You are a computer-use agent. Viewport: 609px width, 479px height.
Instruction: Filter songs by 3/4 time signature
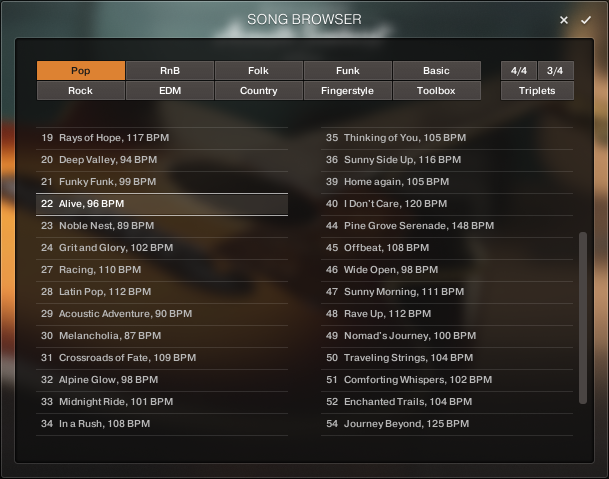(555, 70)
